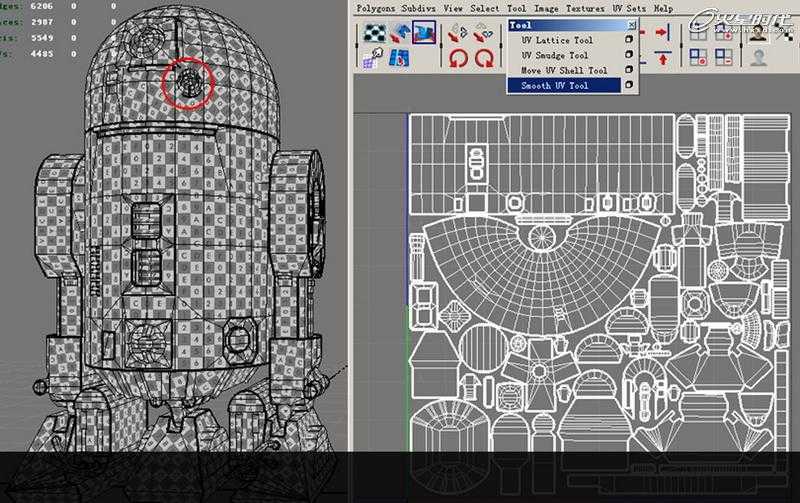The width and height of the screenshot is (800, 503).
Task: Choose Move UV Shell Tool in the Tool menu
Action: (564, 70)
